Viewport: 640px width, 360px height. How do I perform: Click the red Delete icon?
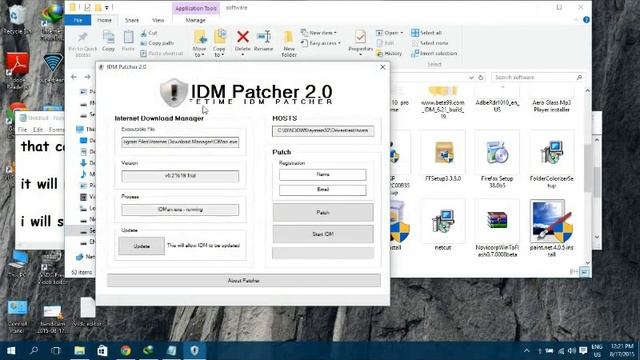(x=243, y=37)
